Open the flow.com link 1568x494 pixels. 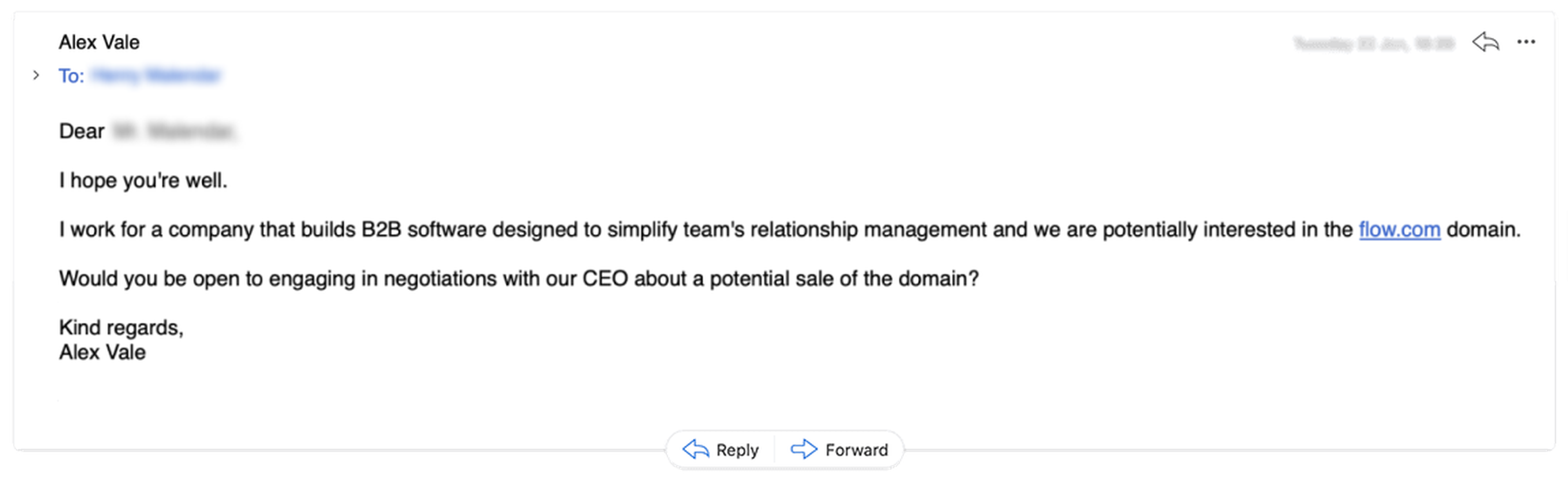point(1399,230)
